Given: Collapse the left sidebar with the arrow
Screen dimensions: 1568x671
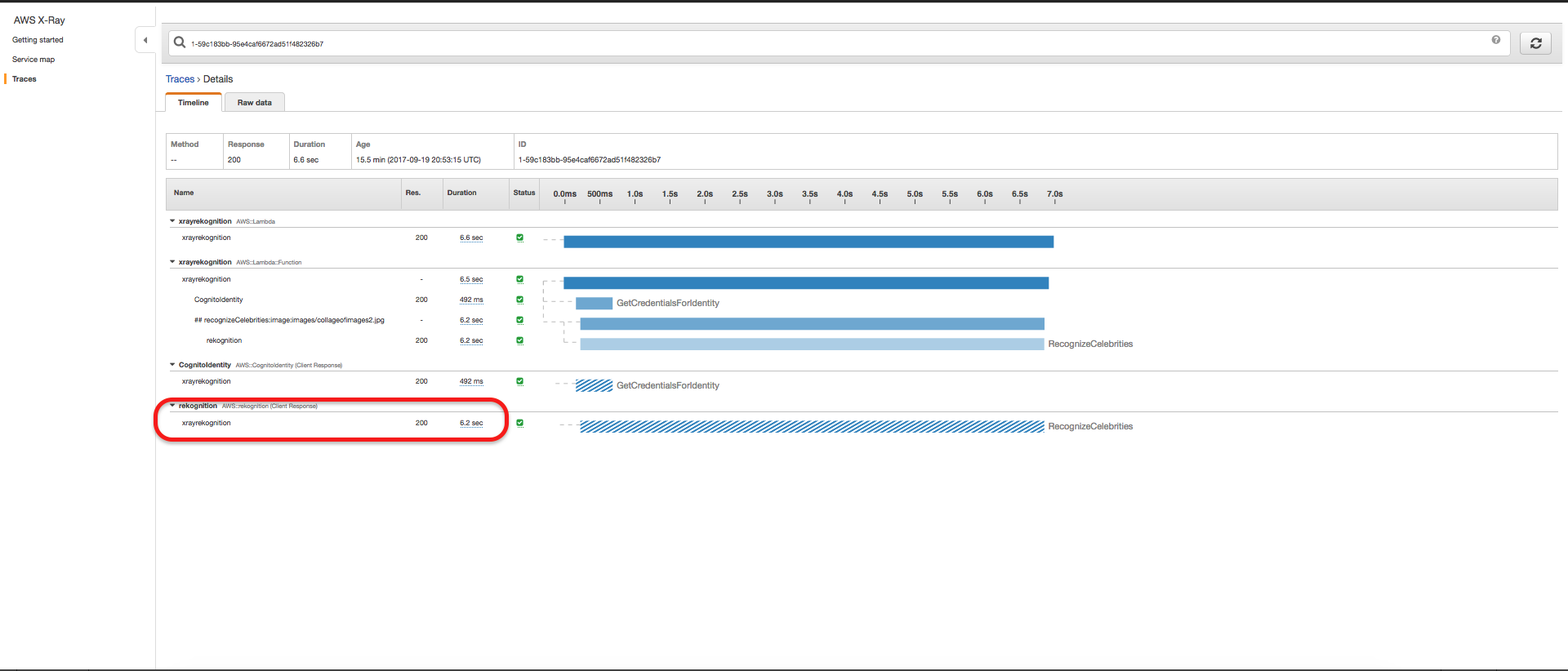Looking at the screenshot, I should click(145, 40).
